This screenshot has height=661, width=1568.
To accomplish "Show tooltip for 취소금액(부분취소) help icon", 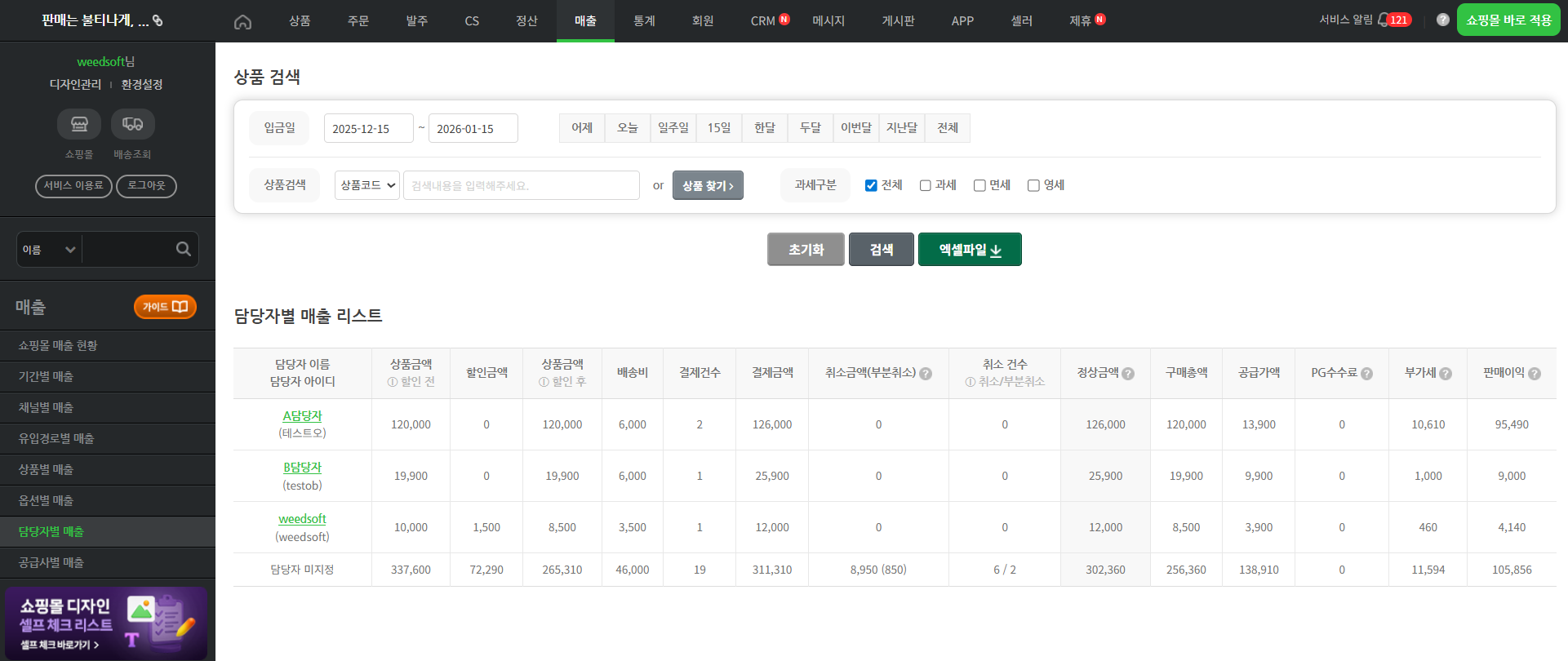I will click(x=926, y=374).
